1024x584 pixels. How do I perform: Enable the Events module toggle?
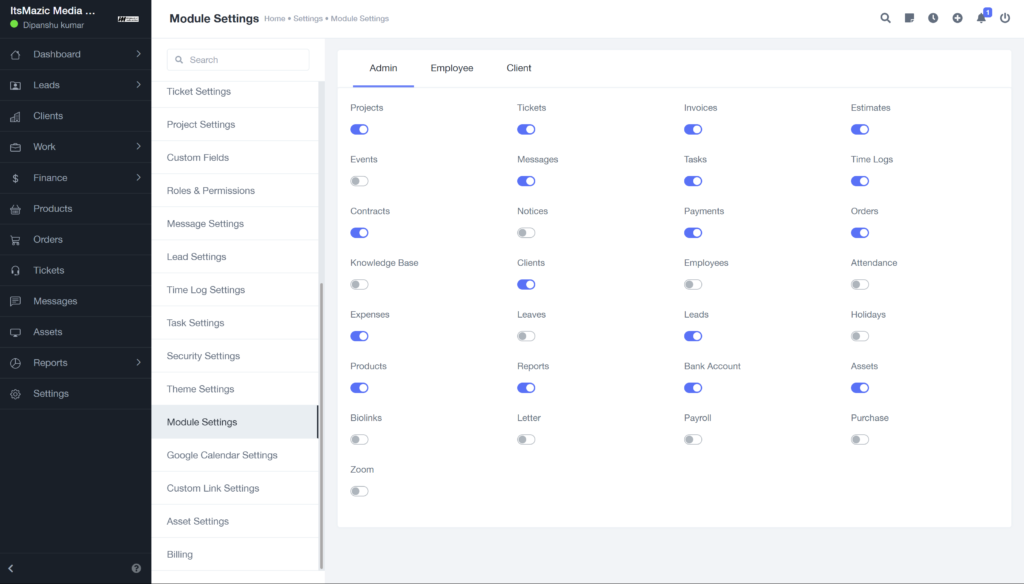click(359, 181)
